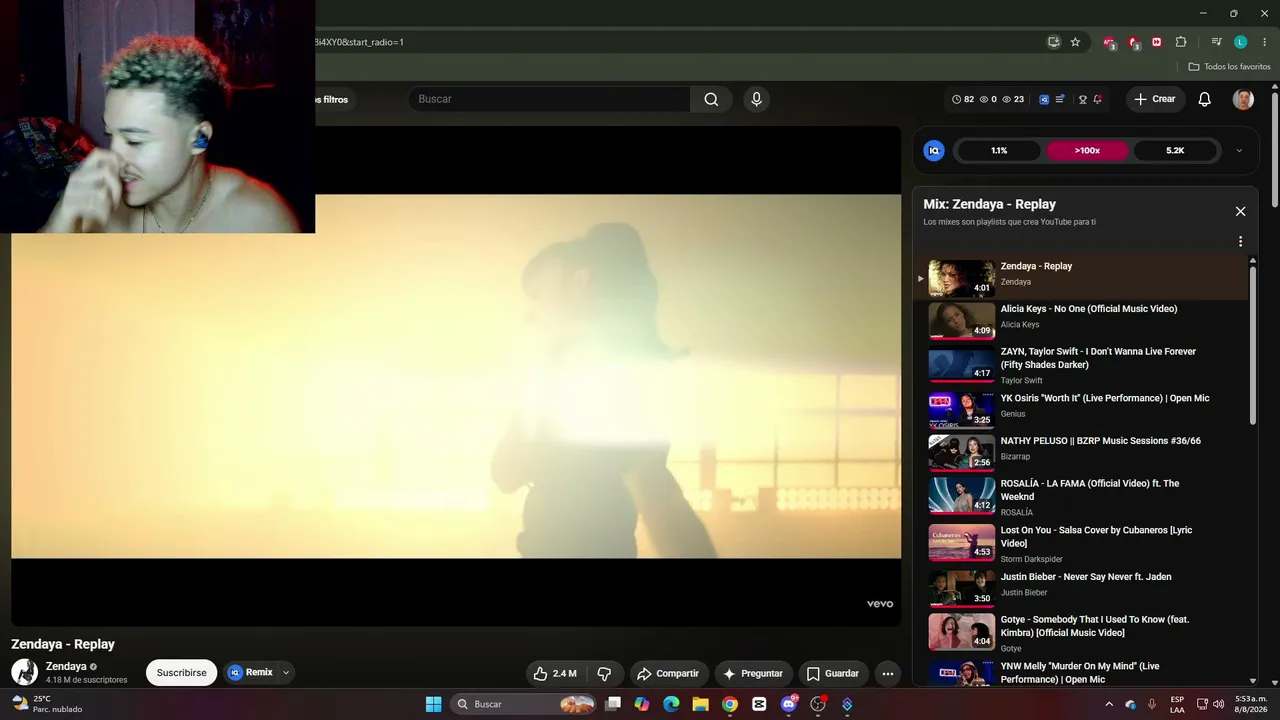
Task: Save video with Guardar button
Action: pyautogui.click(x=832, y=673)
